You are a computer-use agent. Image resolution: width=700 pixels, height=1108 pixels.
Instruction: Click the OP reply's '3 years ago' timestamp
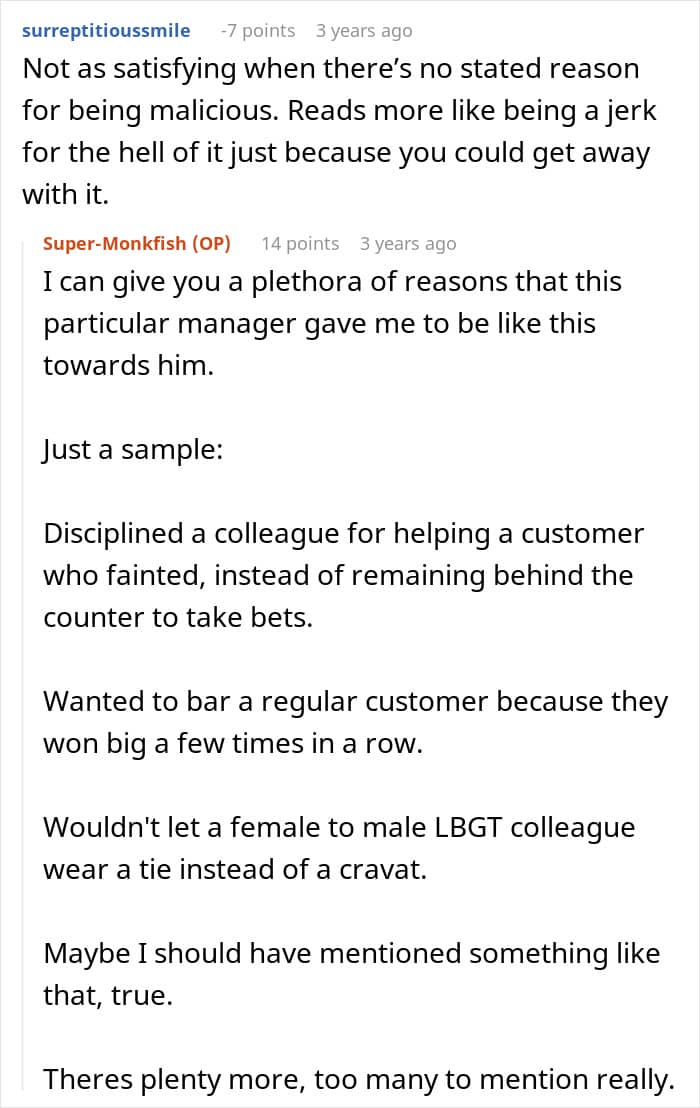pos(408,244)
